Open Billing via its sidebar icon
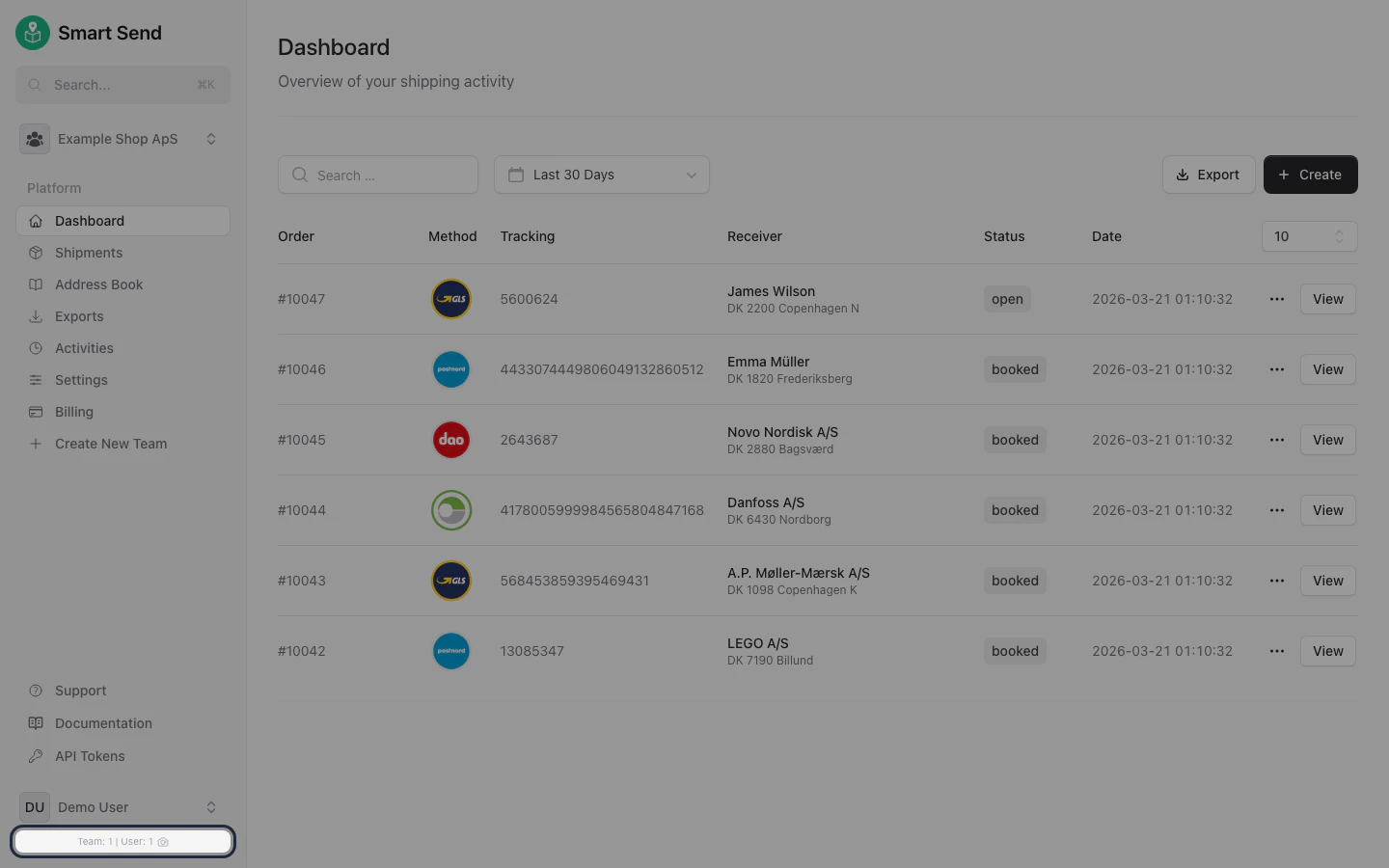The width and height of the screenshot is (1389, 868). click(35, 412)
